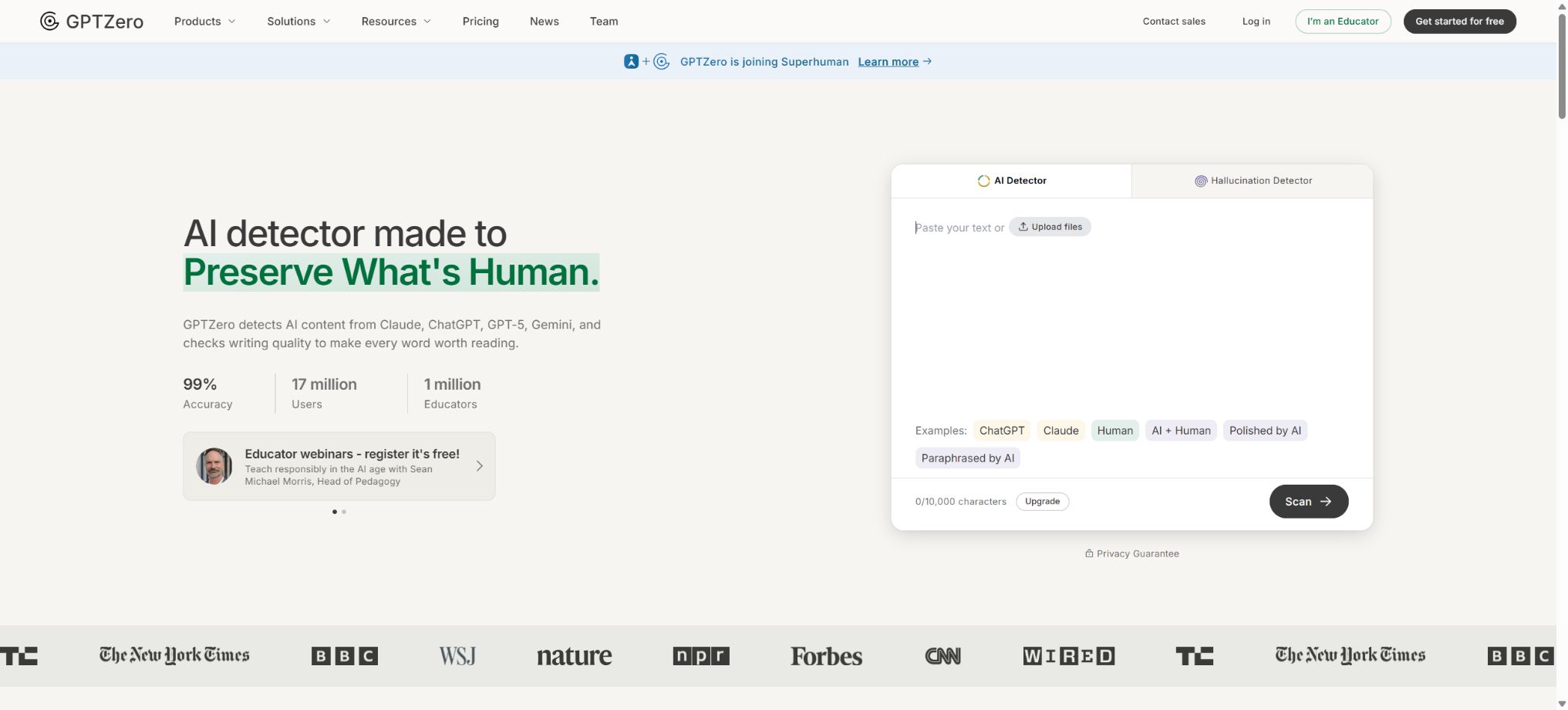
Task: Click the I'm an Educator button
Action: 1343,22
